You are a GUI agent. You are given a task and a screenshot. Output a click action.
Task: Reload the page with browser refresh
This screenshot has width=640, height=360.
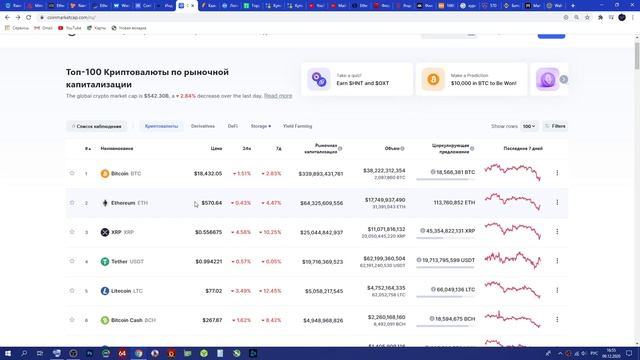tap(29, 18)
